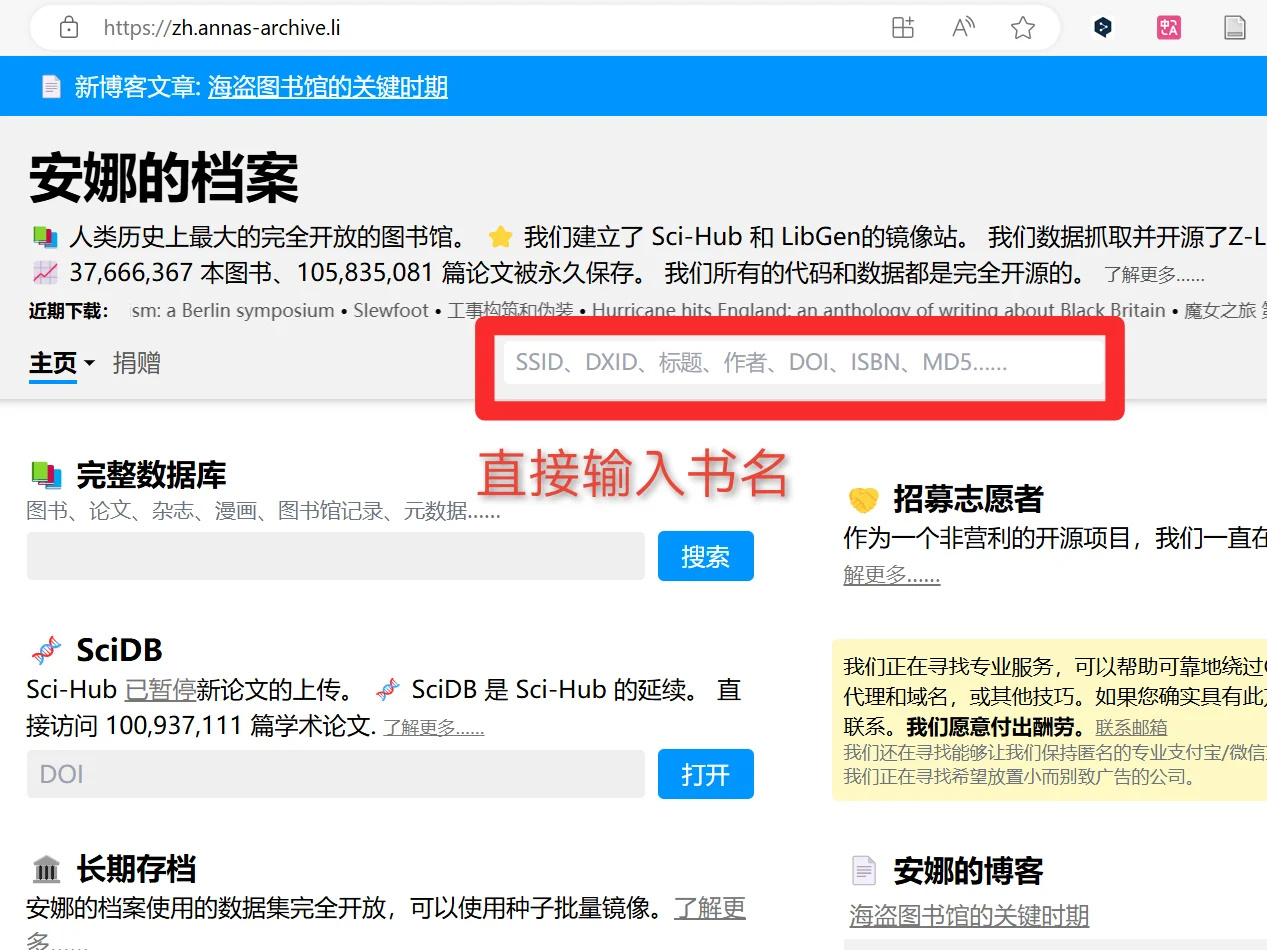Click the 了解更多 link after open source text

point(1154,275)
